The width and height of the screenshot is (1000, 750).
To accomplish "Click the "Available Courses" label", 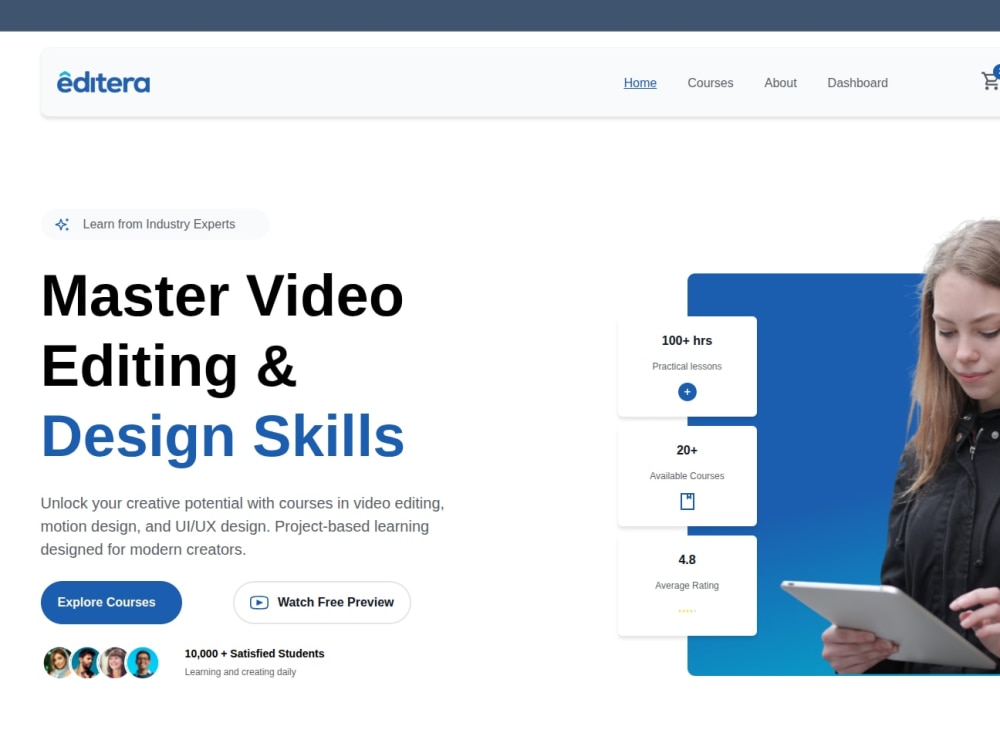I will (687, 476).
